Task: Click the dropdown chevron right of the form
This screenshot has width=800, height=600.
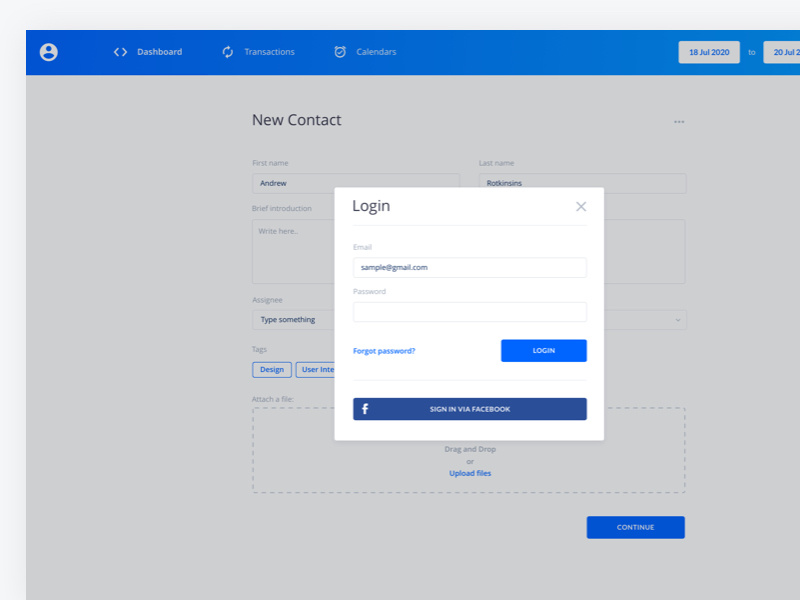Action: pyautogui.click(x=676, y=319)
